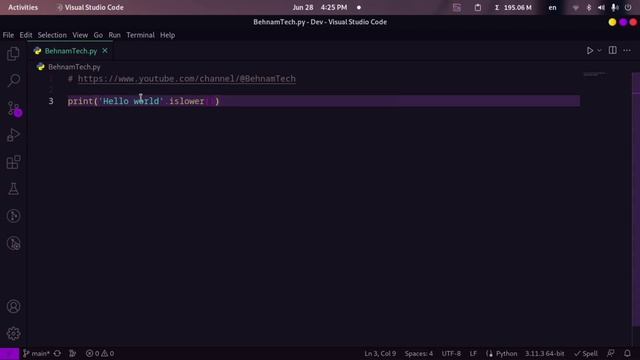Open the sound volume indicator in top bar

pos(601,7)
